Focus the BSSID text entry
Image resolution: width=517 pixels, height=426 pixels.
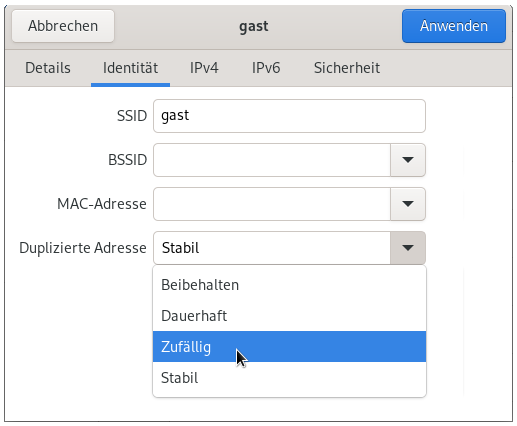click(272, 160)
